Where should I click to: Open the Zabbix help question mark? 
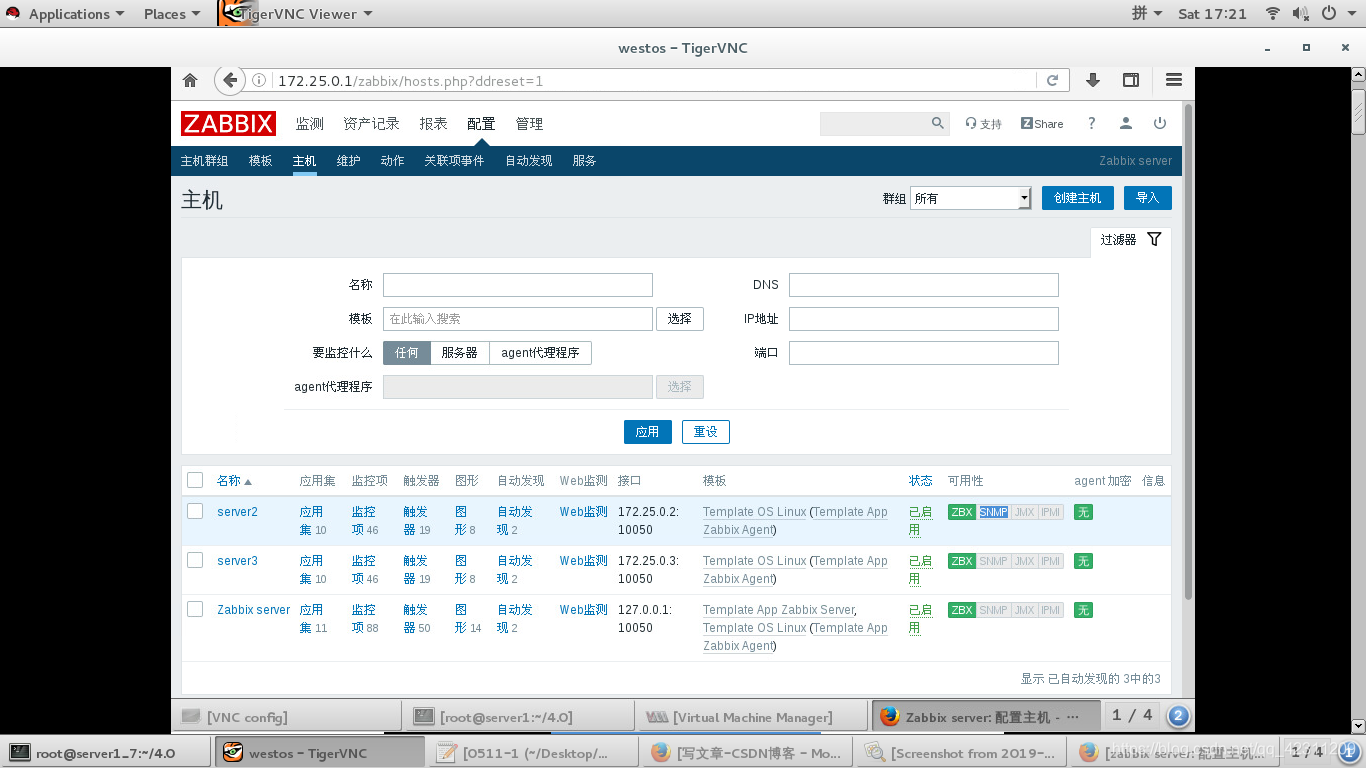coord(1091,123)
